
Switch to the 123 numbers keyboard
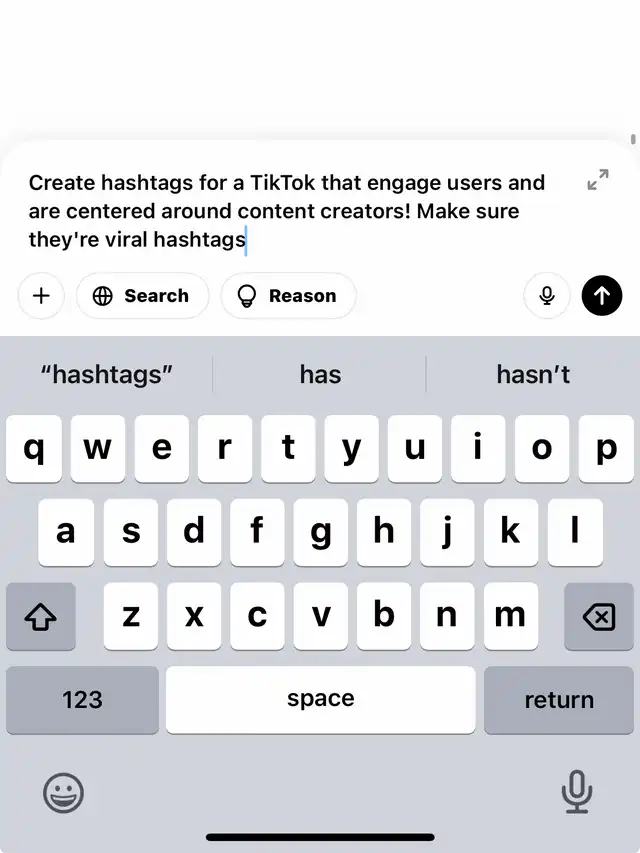[82, 700]
